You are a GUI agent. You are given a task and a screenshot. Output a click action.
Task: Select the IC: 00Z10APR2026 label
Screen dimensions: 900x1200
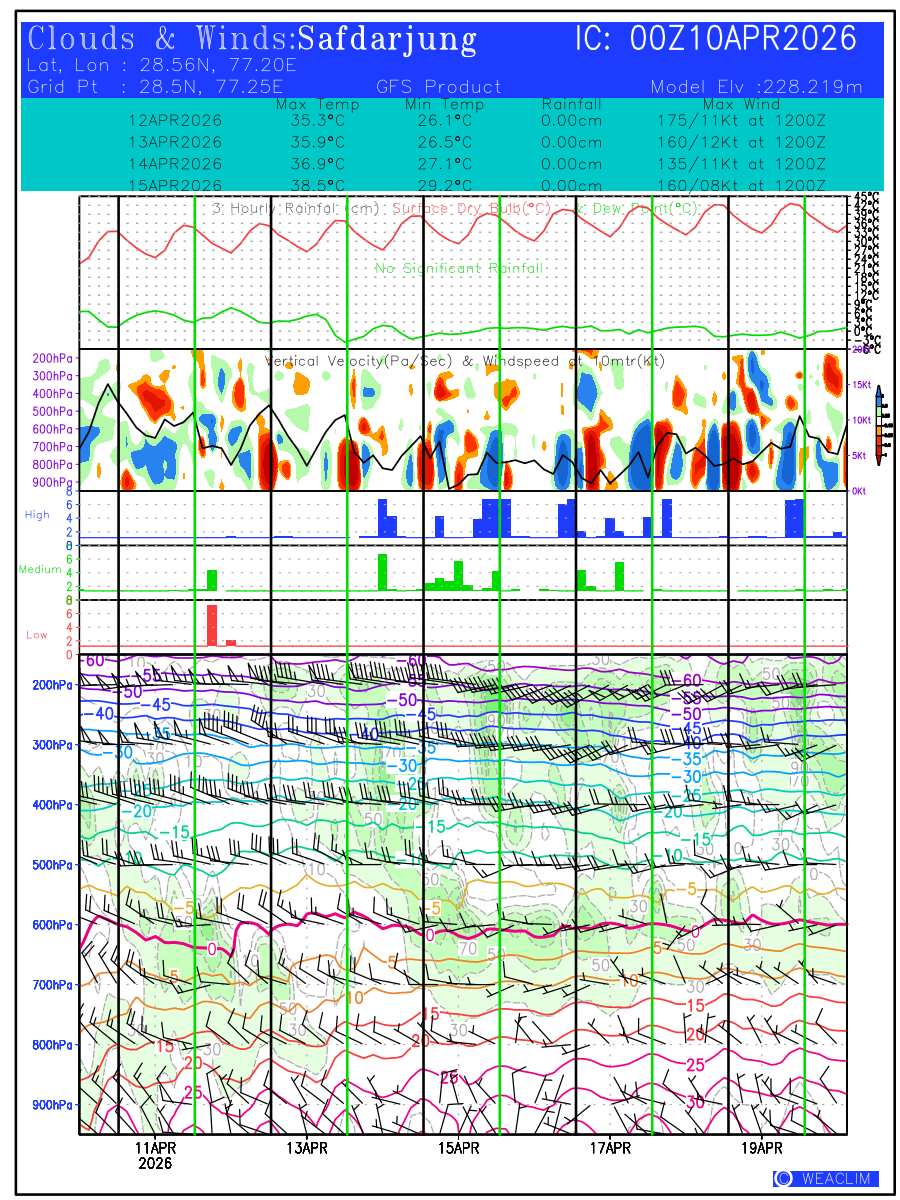(x=716, y=40)
